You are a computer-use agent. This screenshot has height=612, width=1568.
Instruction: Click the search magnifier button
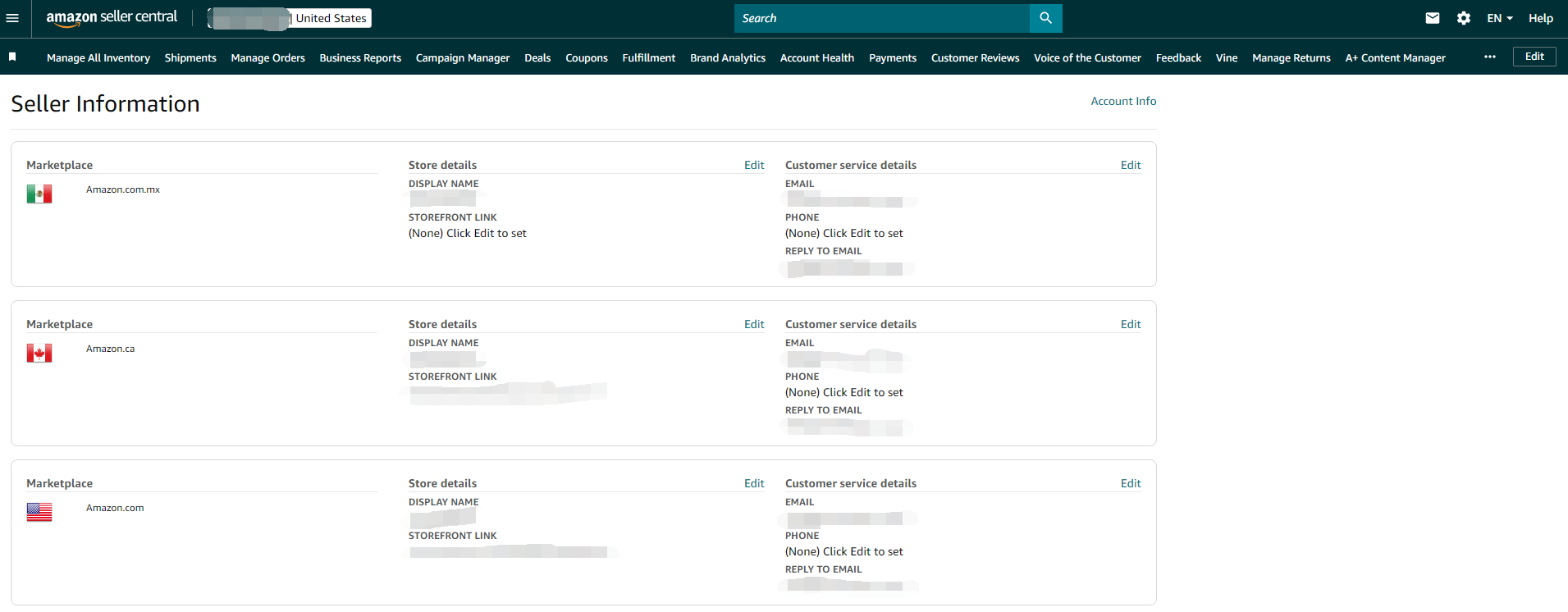pos(1045,18)
